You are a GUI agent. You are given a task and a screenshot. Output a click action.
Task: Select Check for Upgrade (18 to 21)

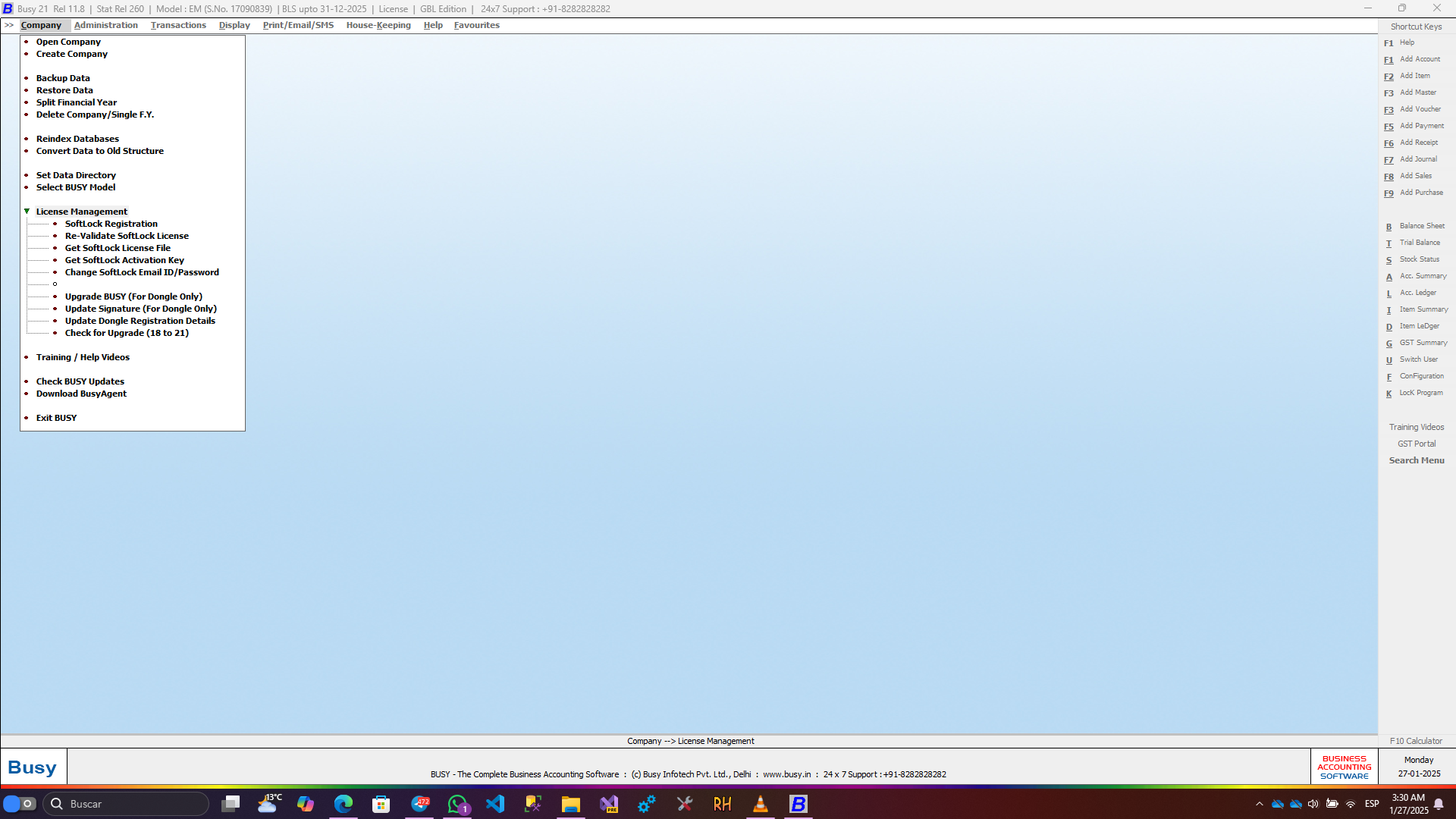pyautogui.click(x=127, y=333)
